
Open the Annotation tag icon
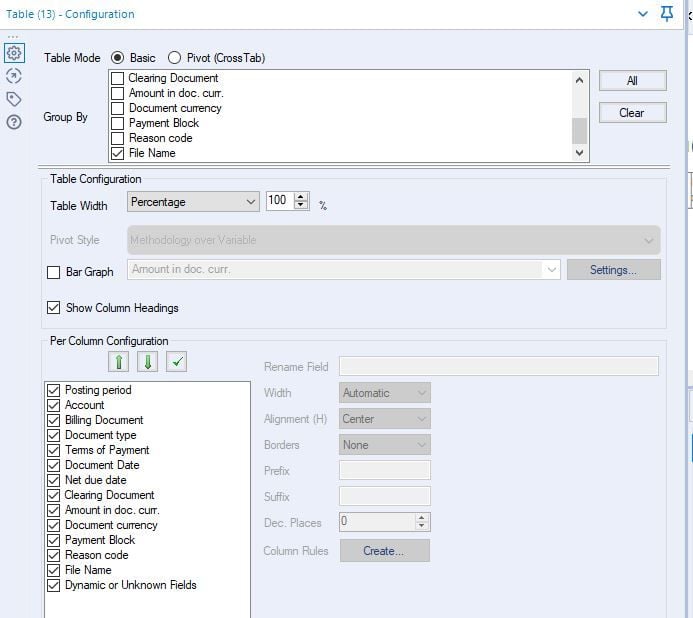point(14,99)
